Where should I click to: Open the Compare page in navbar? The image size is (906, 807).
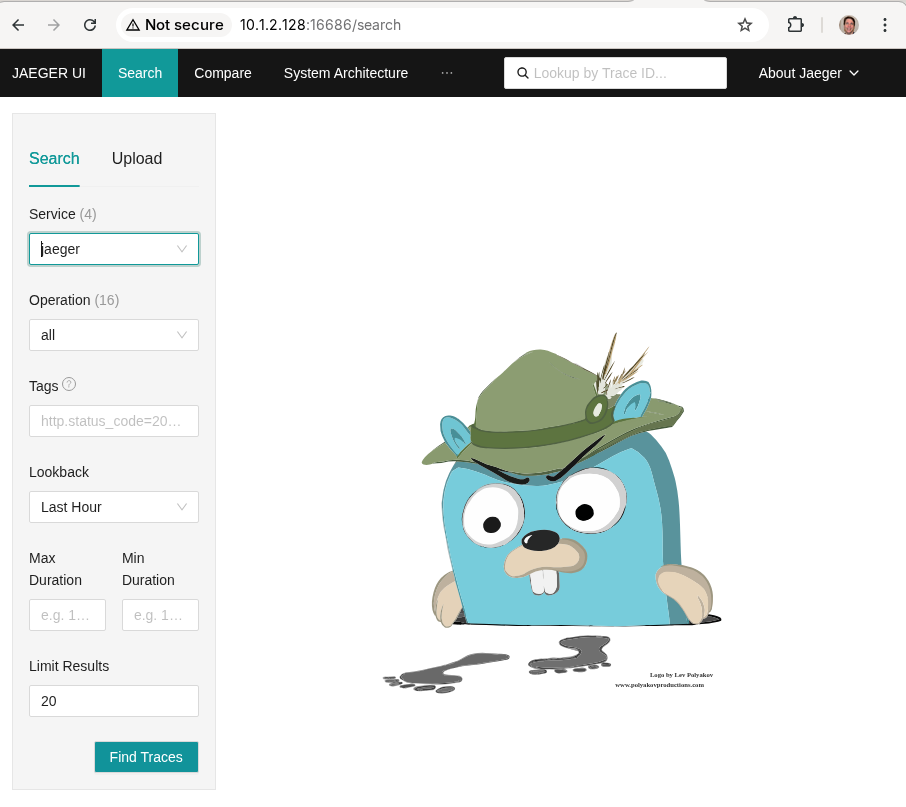coord(222,73)
